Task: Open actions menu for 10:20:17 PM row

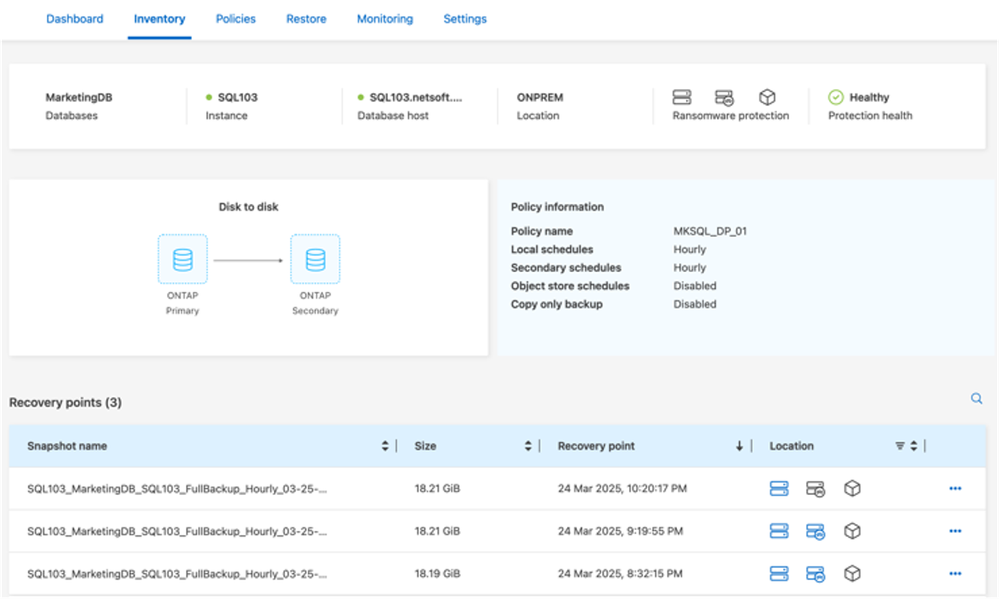Action: pyautogui.click(x=955, y=489)
